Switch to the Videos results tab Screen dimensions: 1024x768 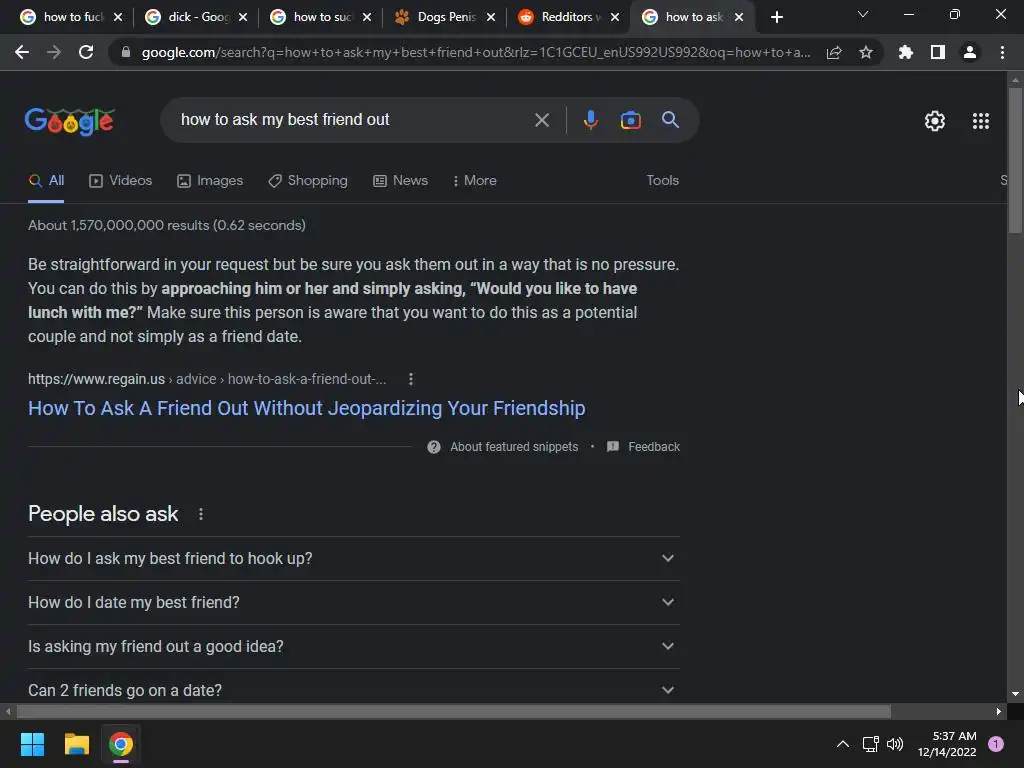click(120, 181)
